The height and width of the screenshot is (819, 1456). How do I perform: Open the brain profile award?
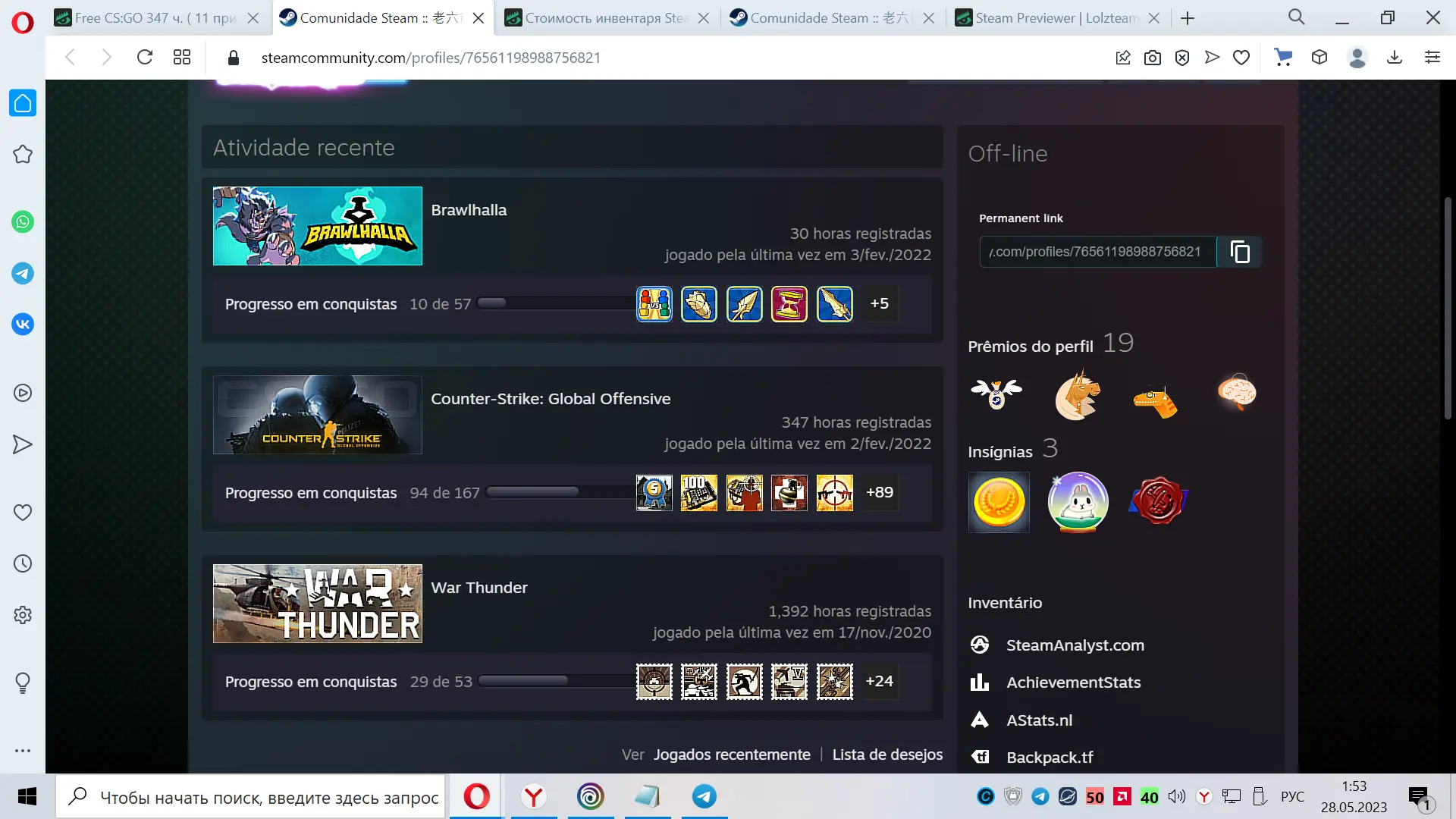pyautogui.click(x=1237, y=394)
